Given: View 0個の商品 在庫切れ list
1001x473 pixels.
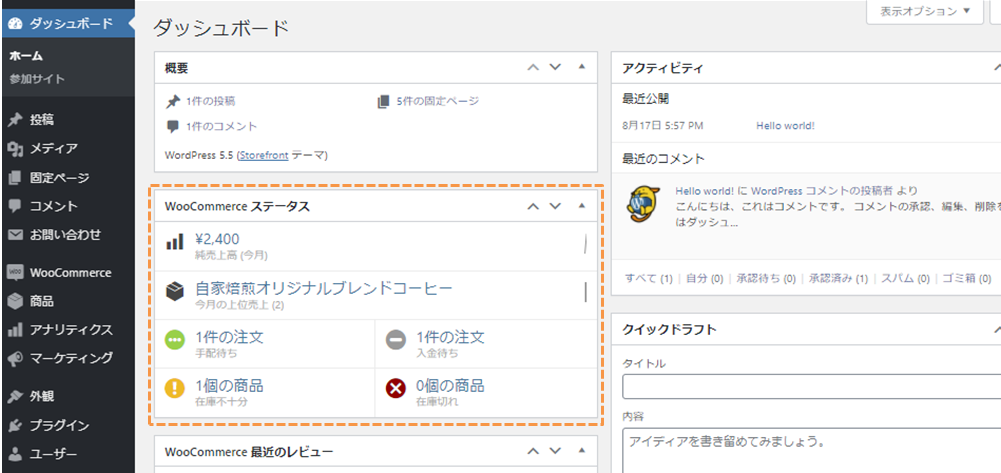Looking at the screenshot, I should pyautogui.click(x=450, y=386).
